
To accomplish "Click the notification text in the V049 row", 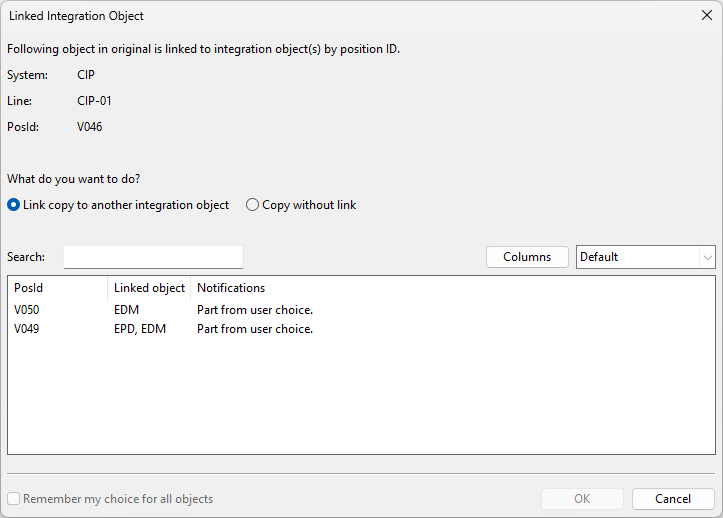I will tap(255, 329).
